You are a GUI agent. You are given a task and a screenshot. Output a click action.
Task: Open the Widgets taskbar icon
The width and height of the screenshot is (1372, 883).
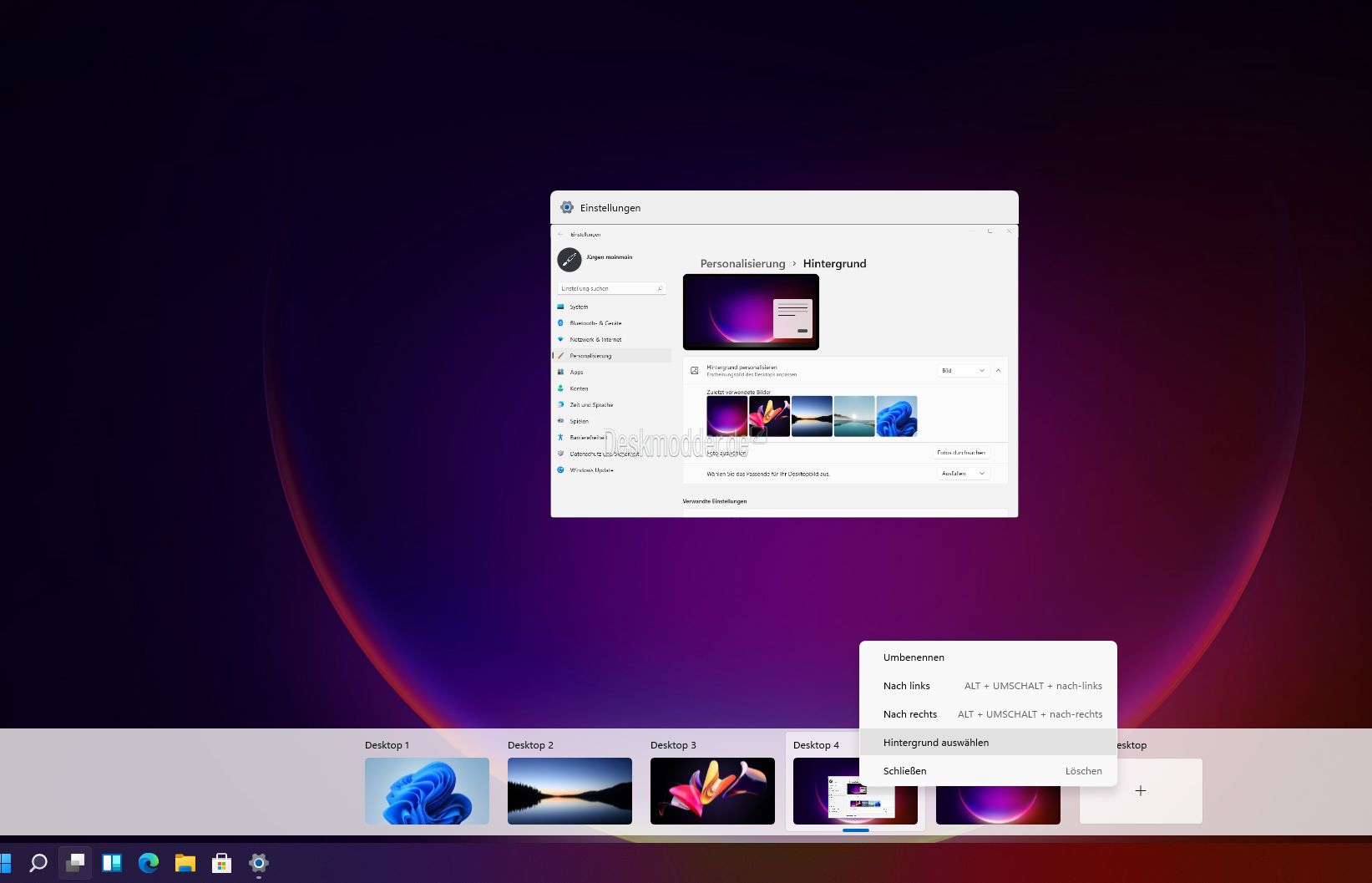click(112, 863)
